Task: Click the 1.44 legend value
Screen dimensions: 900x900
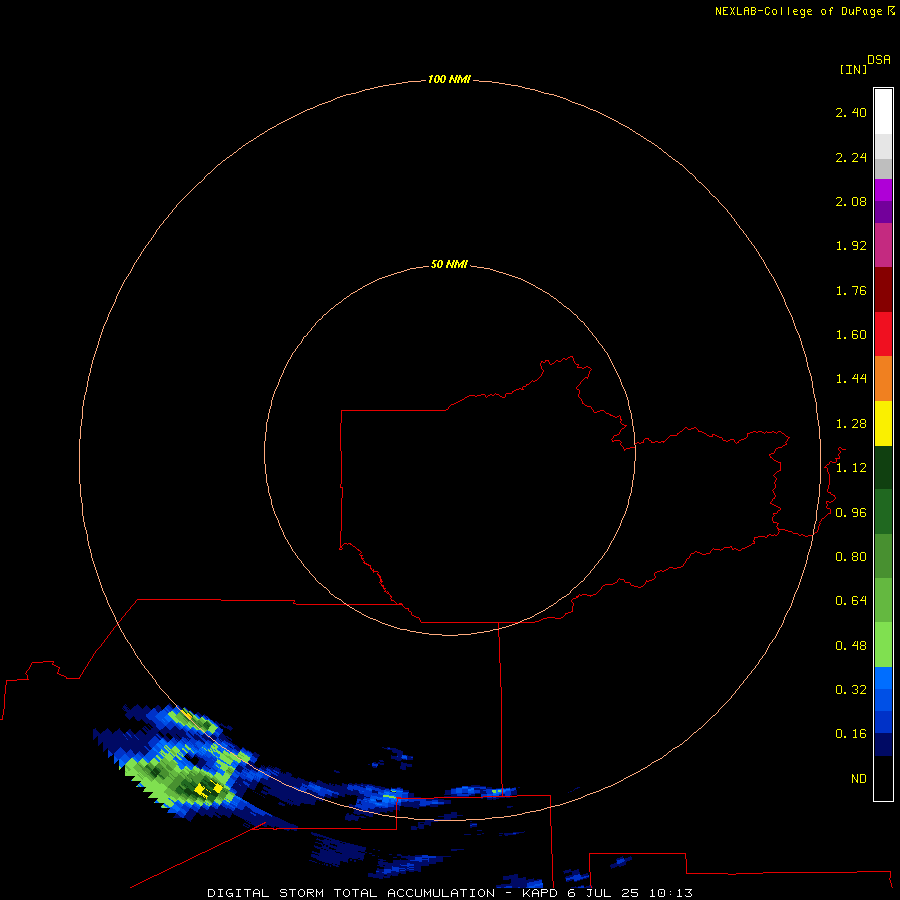Action: point(851,378)
